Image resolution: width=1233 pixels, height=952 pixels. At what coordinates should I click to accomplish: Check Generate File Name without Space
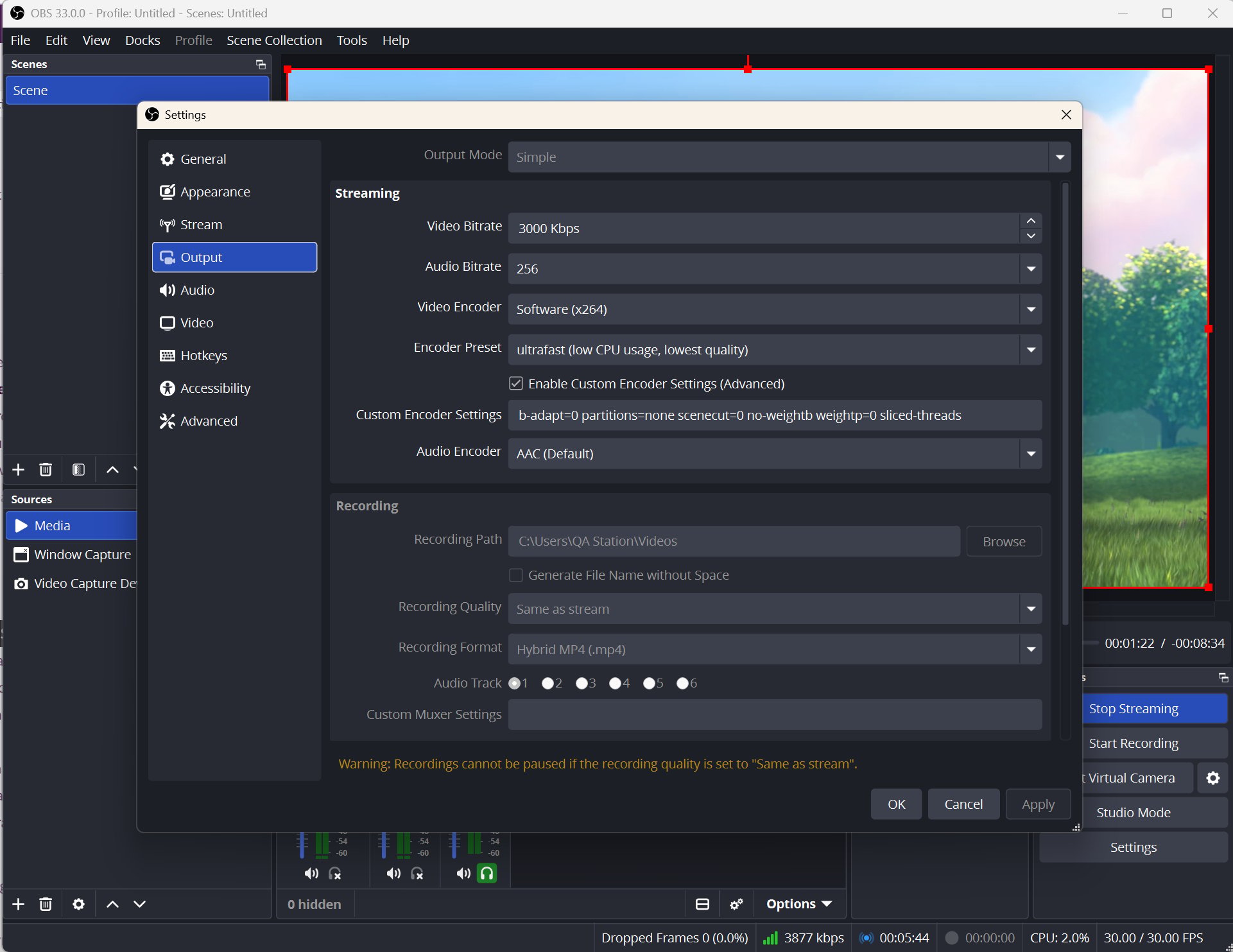[515, 575]
